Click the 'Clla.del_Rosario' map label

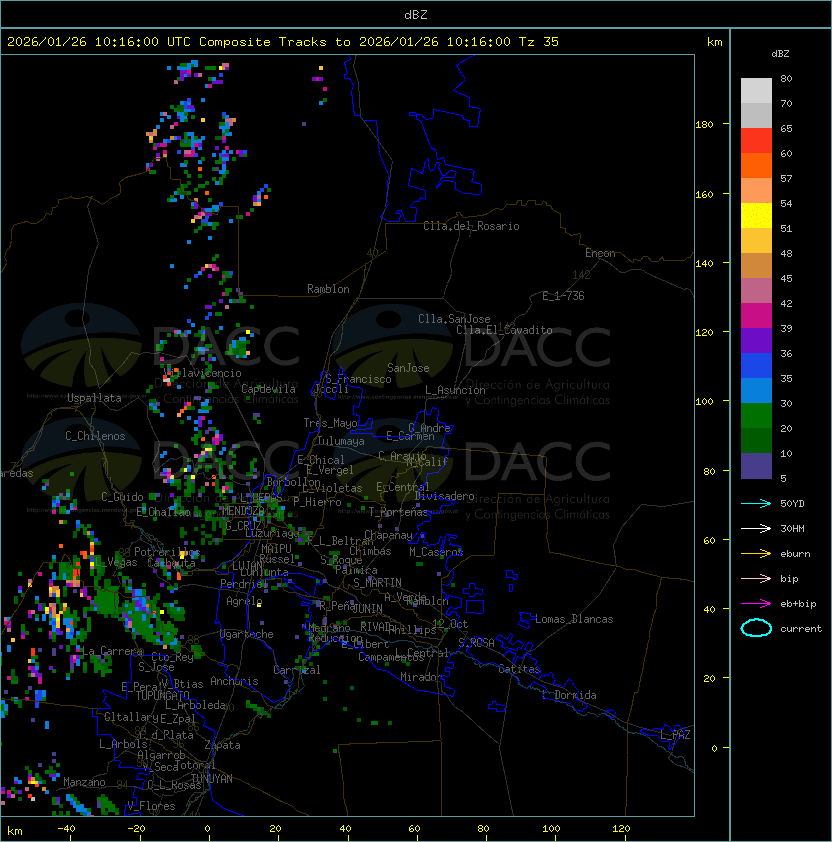click(471, 226)
